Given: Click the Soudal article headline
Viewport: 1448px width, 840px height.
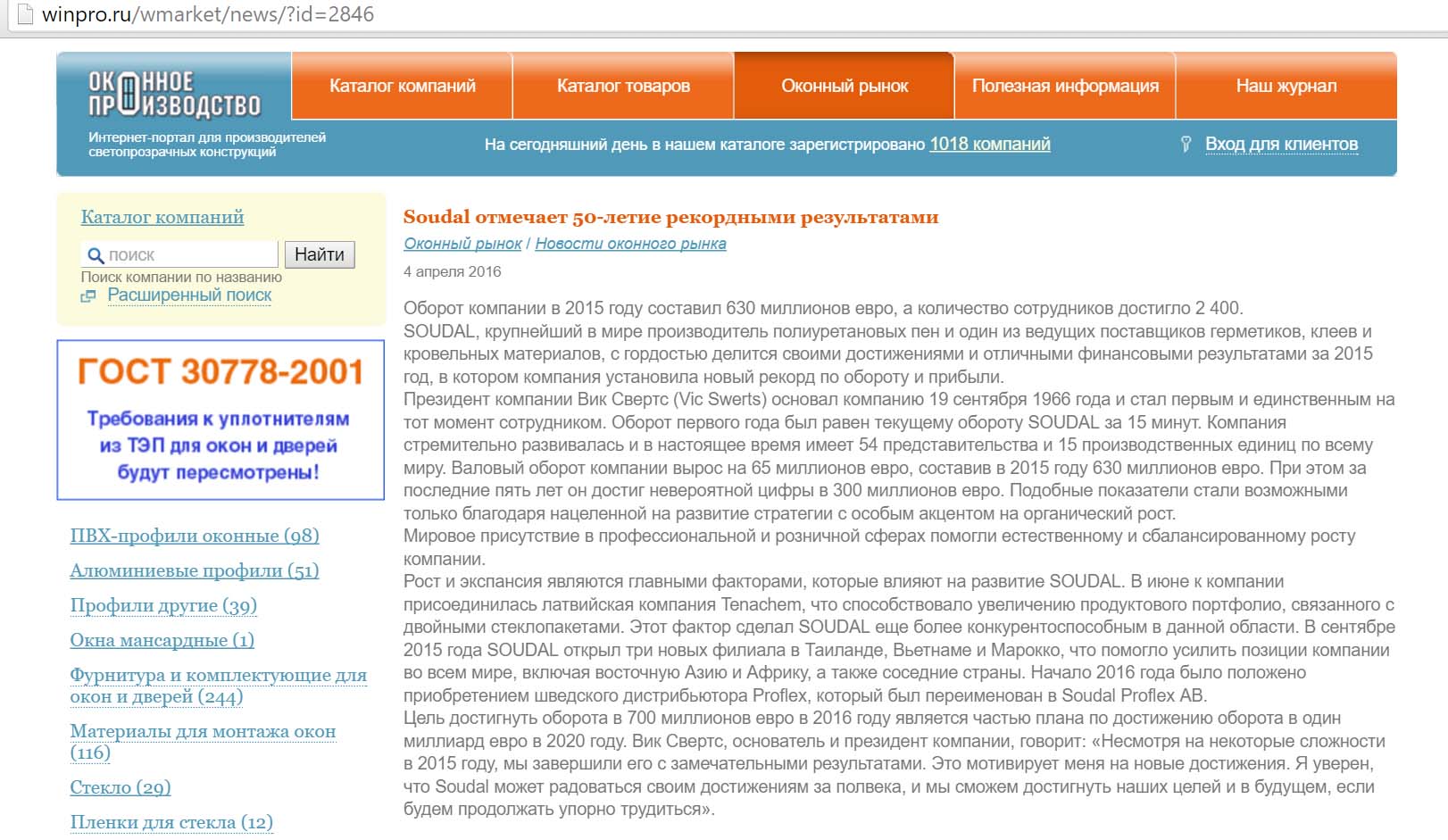Looking at the screenshot, I should (670, 217).
